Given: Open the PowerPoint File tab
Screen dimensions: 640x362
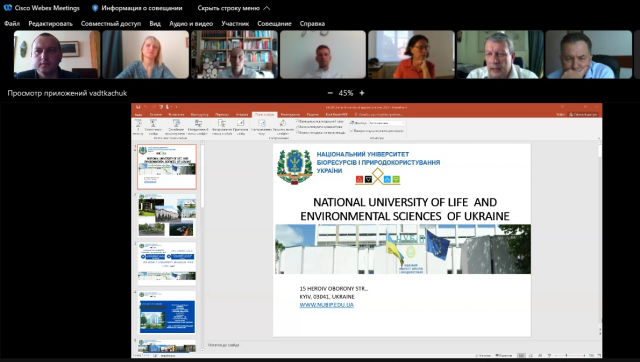Looking at the screenshot, I should [138, 115].
